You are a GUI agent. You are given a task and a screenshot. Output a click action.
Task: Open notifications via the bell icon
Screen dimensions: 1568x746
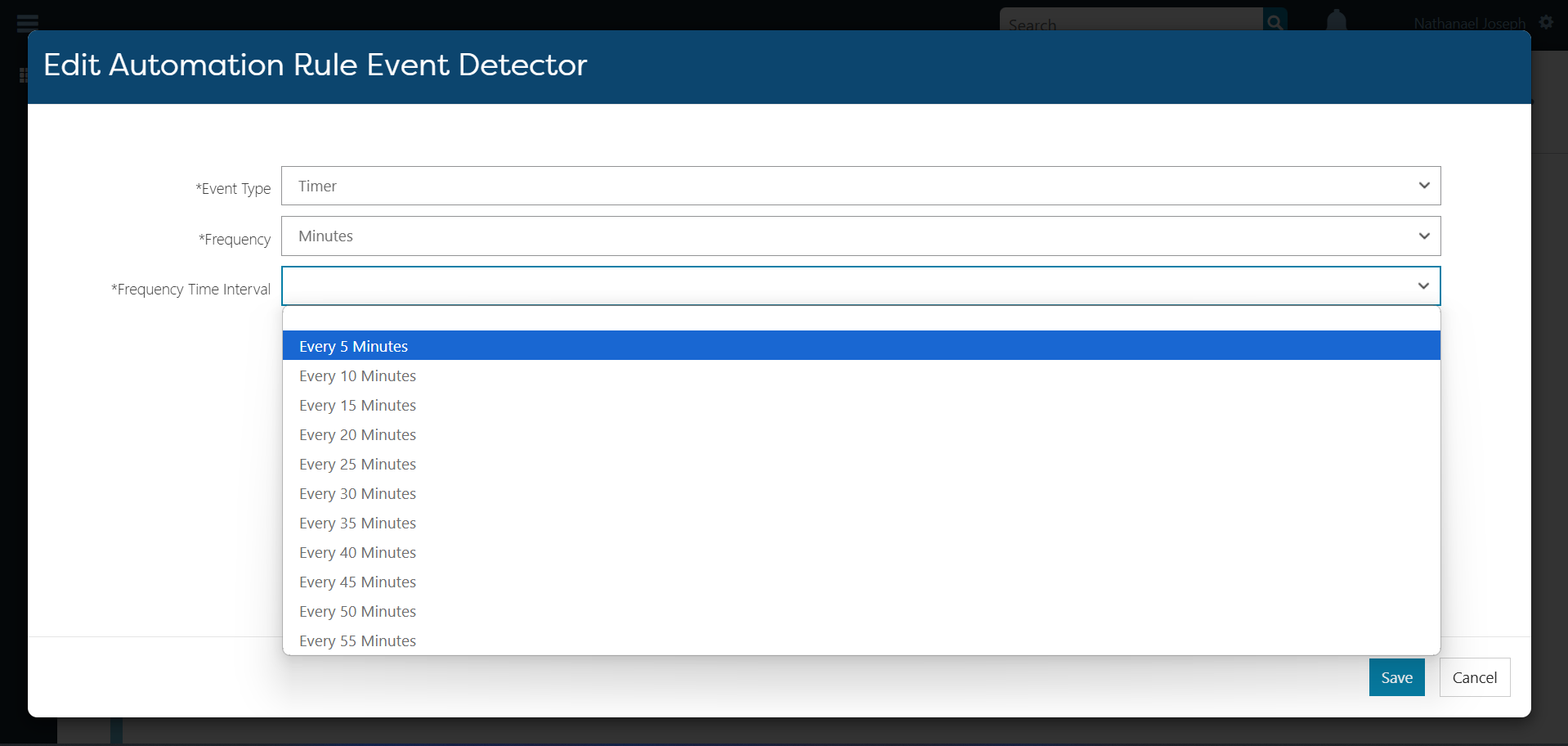[1336, 22]
